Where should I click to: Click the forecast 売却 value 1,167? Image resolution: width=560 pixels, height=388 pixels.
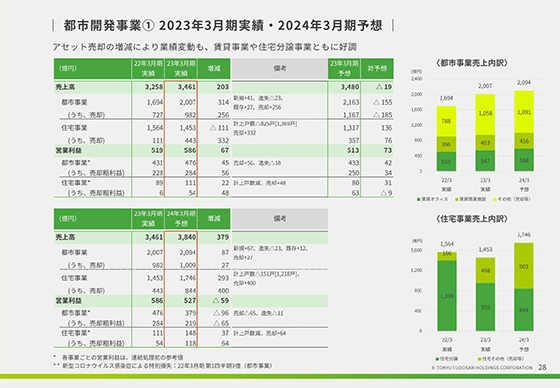tap(351, 115)
